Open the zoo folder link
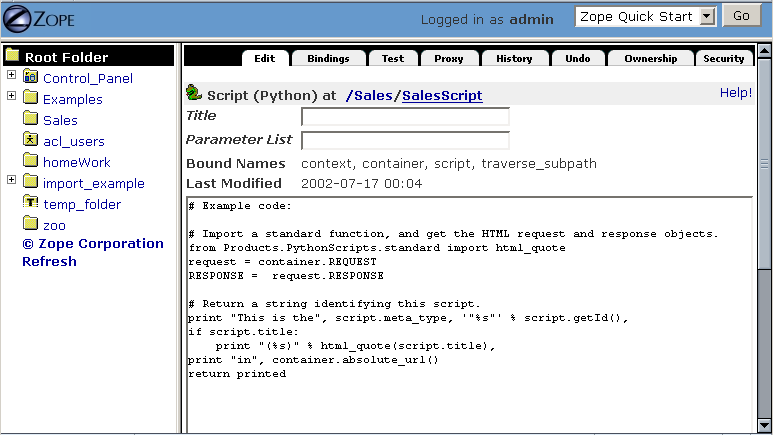This screenshot has height=435, width=773. (54, 226)
